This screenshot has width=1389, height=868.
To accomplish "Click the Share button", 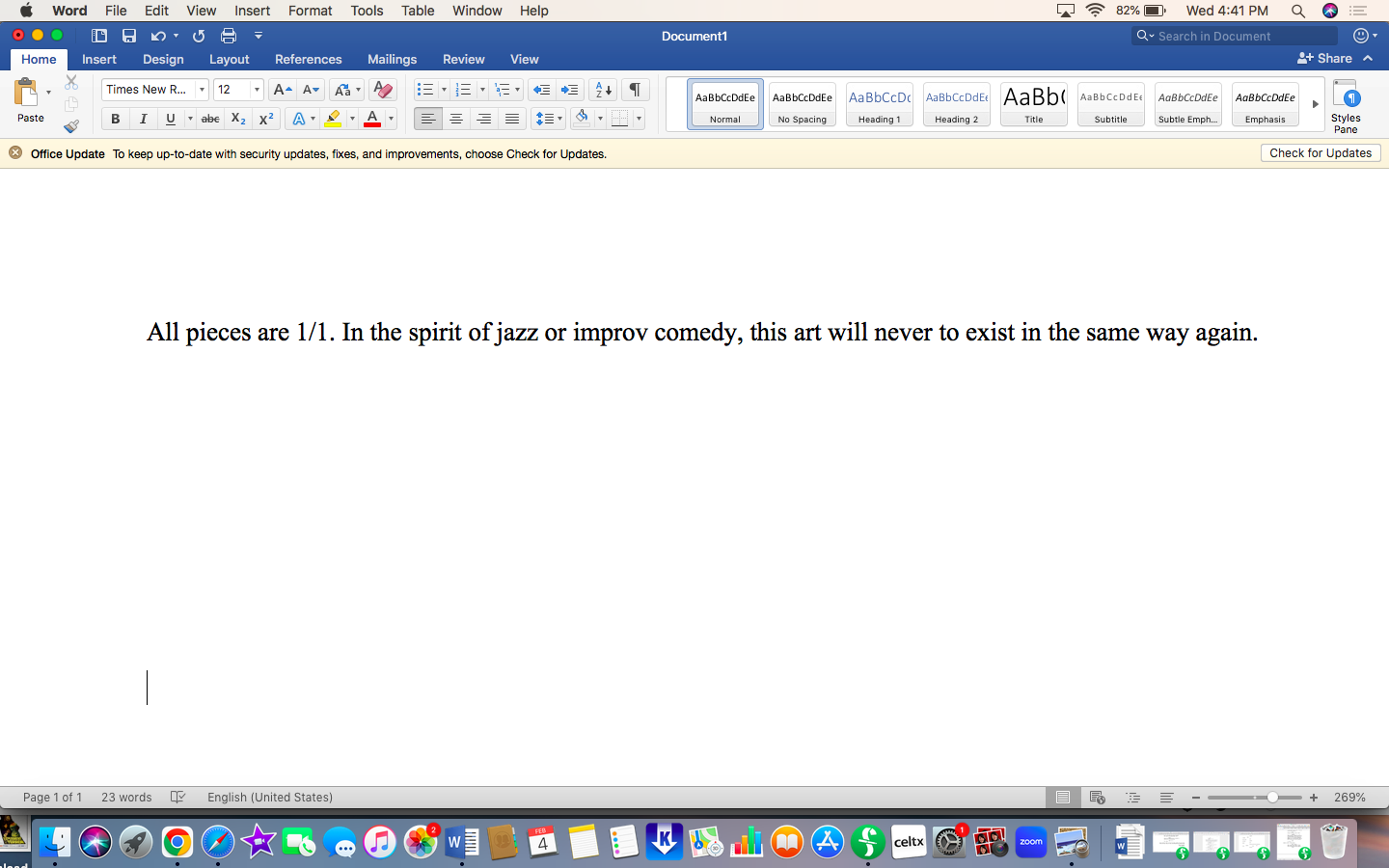I will (1325, 58).
